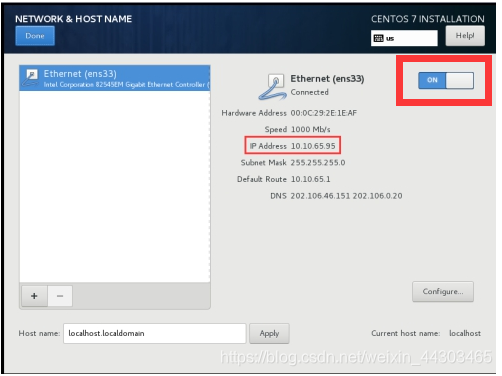The image size is (502, 376).
Task: Click the Intel Corporation 82545EM controller description
Action: click(x=126, y=85)
